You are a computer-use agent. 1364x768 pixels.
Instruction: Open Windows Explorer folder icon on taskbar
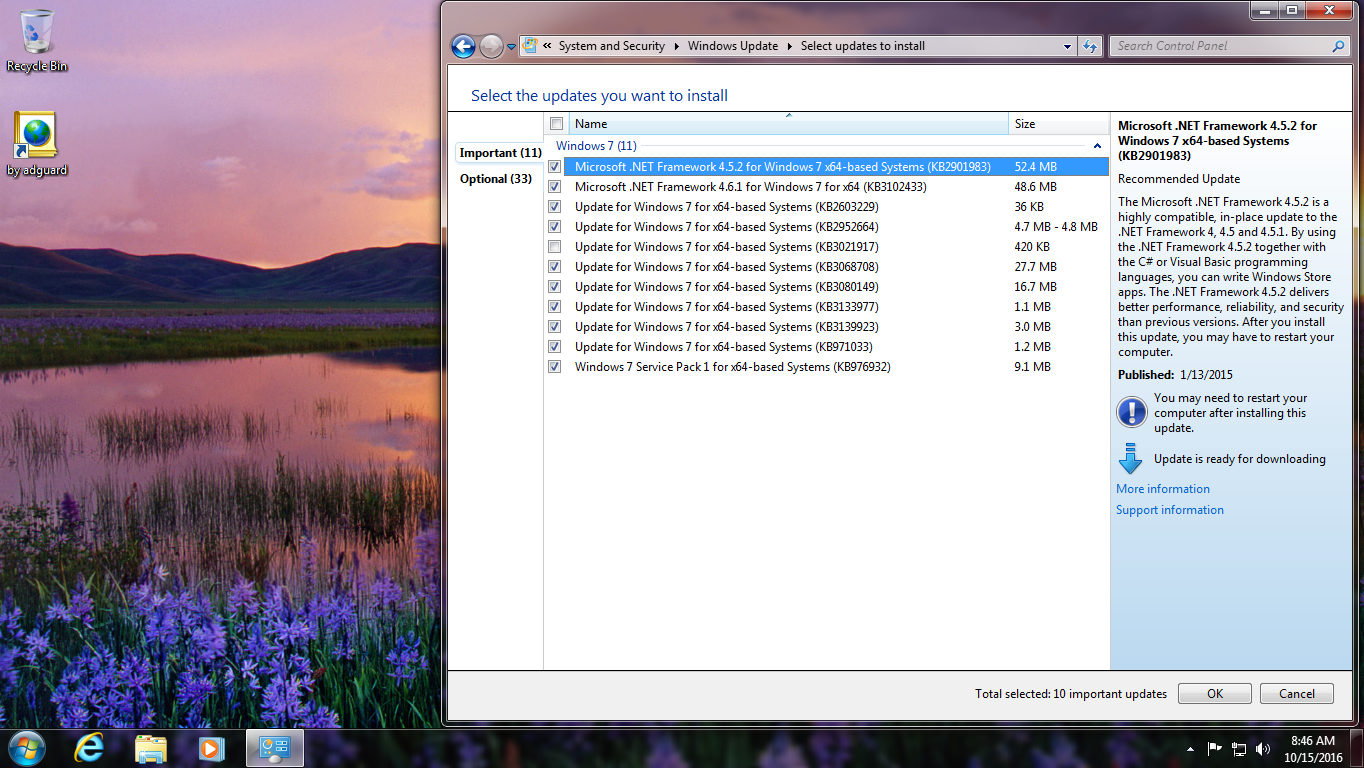tap(150, 748)
